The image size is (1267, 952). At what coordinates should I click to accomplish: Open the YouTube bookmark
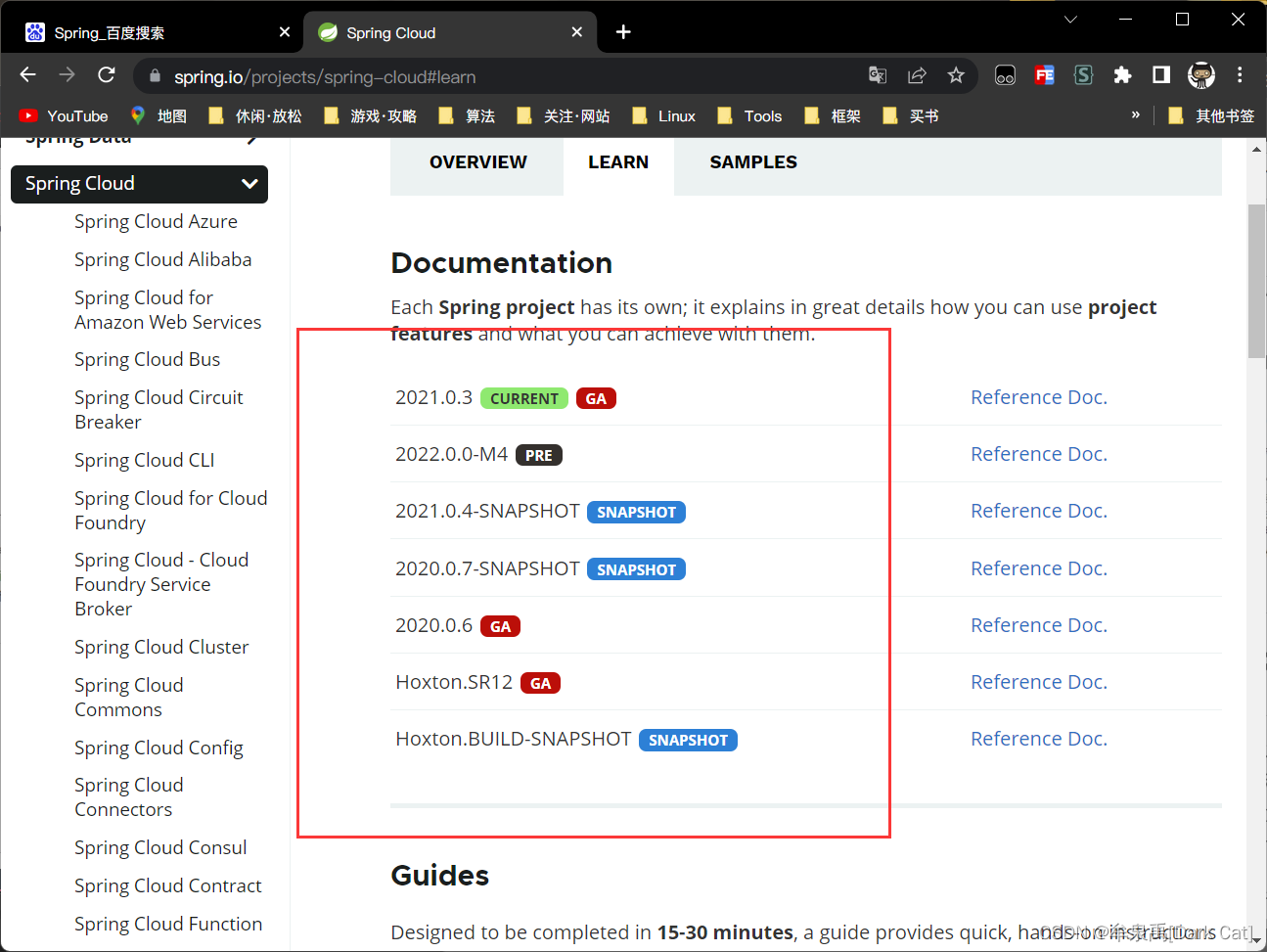pos(64,116)
